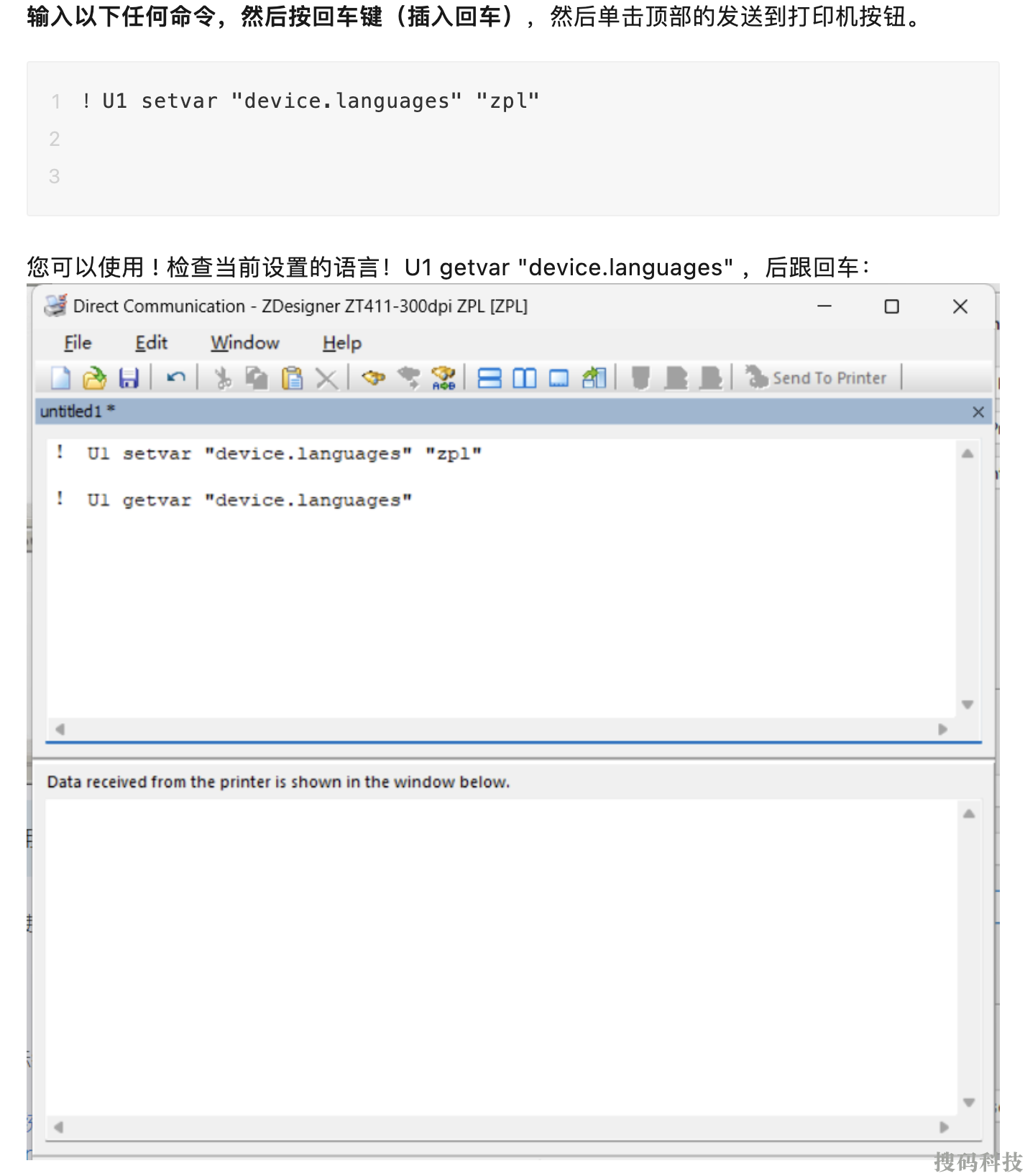Click inside the received data output area

coord(502,957)
